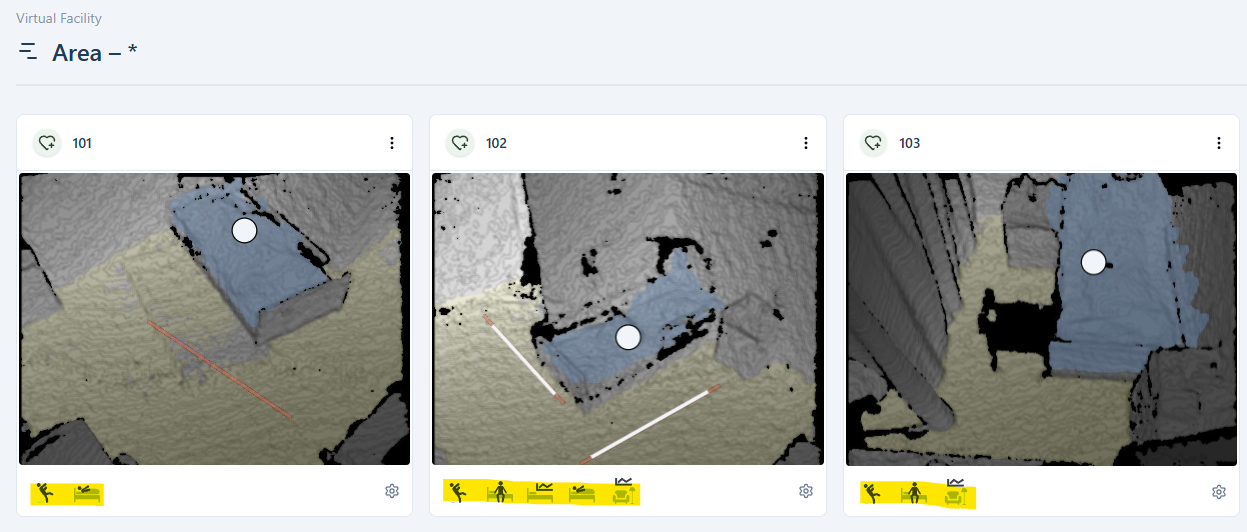Click the lying-in-bed icon for room 101
This screenshot has width=1247, height=532.
pos(88,492)
